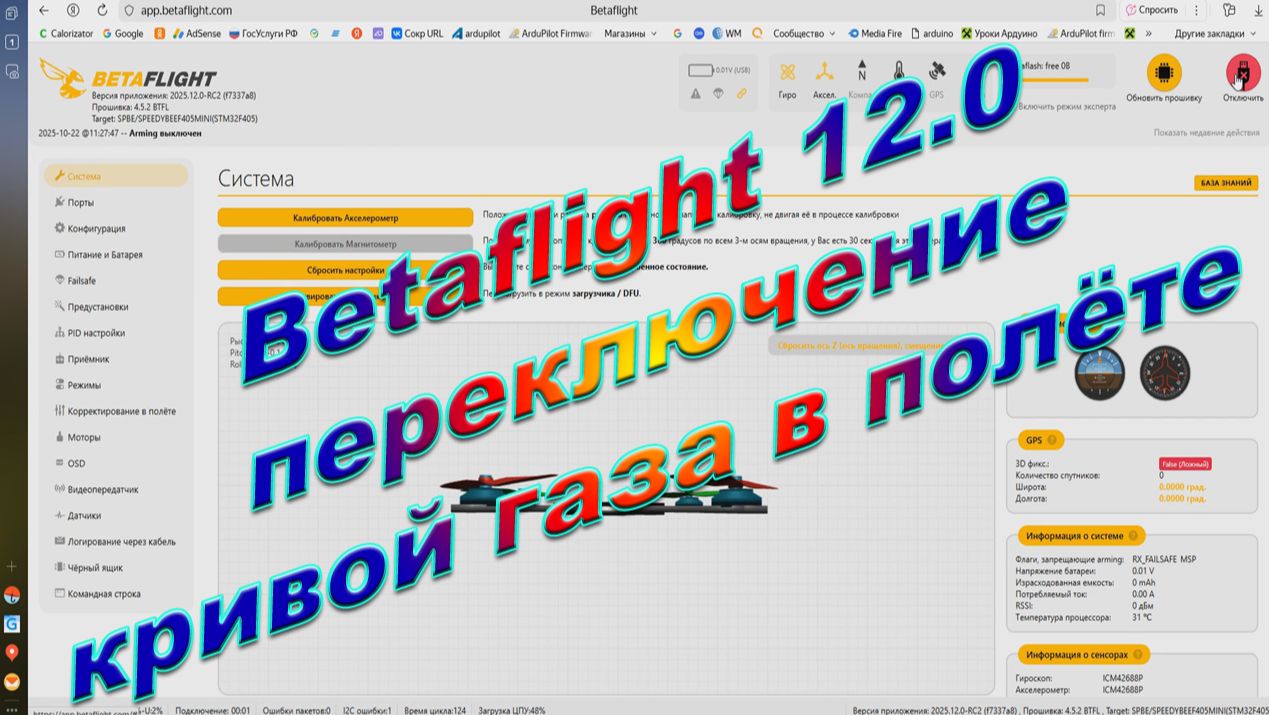
Task: Open the База знаний link
Action: pyautogui.click(x=1225, y=183)
